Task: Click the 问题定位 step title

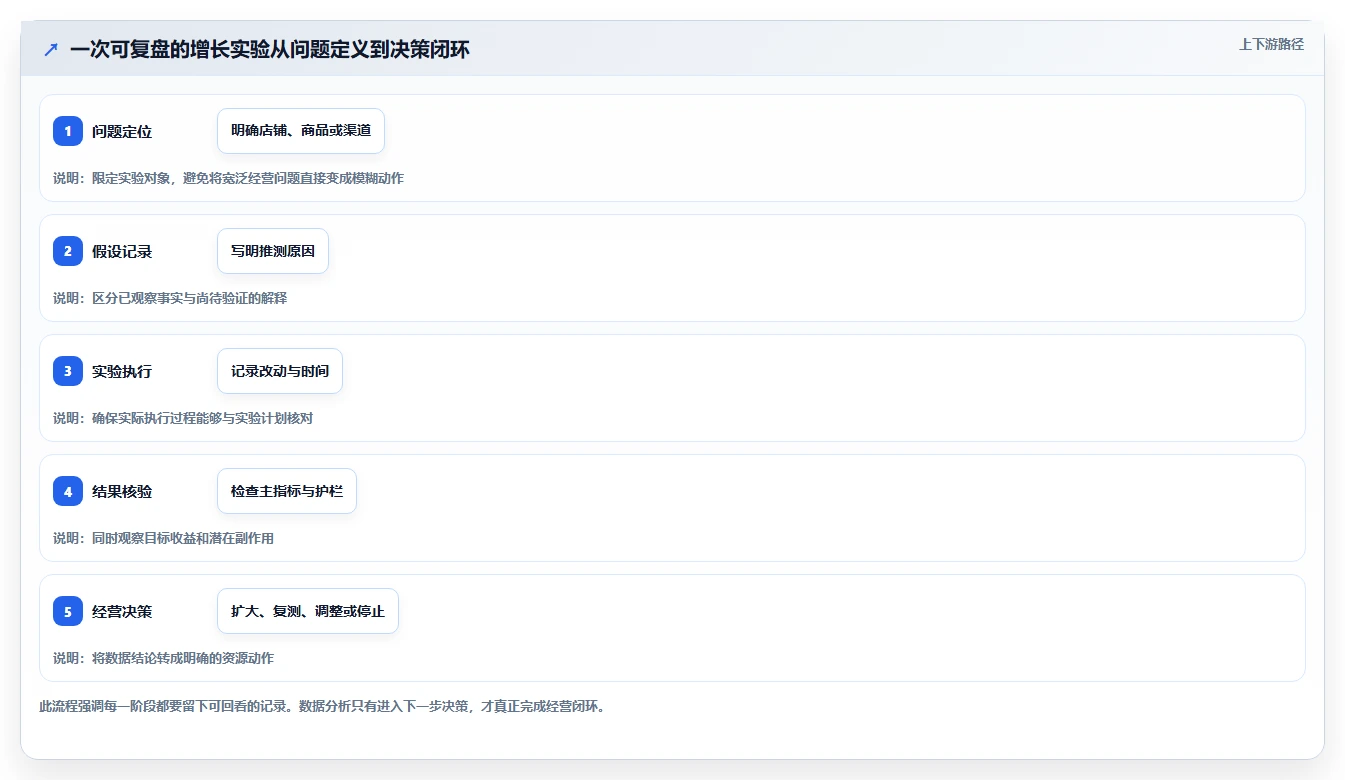Action: click(122, 131)
